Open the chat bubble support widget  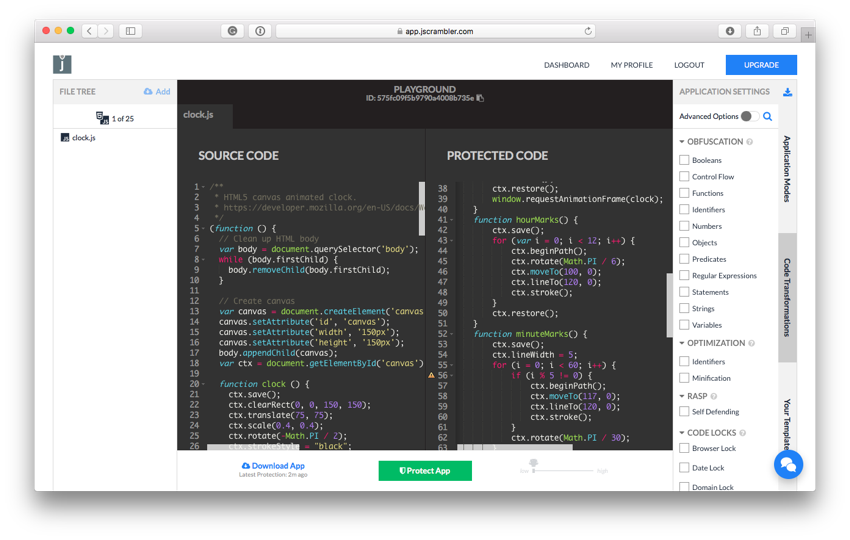(x=788, y=465)
